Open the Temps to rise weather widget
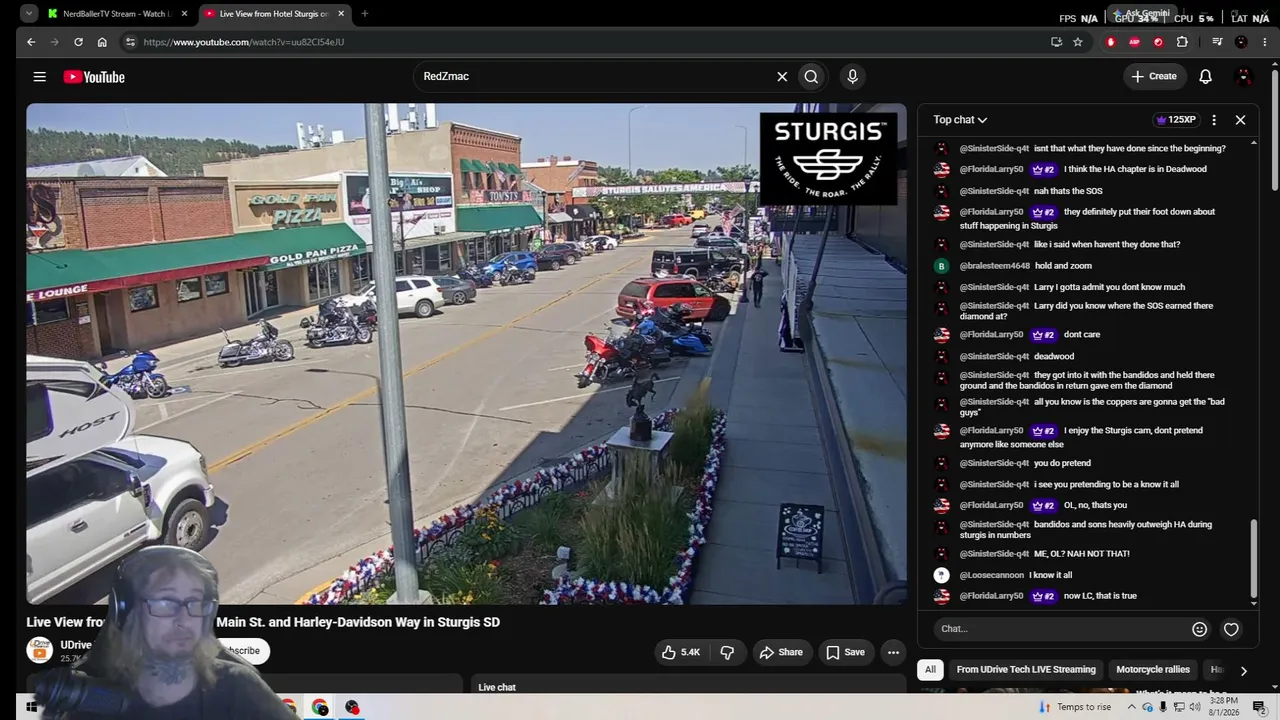 point(1075,707)
